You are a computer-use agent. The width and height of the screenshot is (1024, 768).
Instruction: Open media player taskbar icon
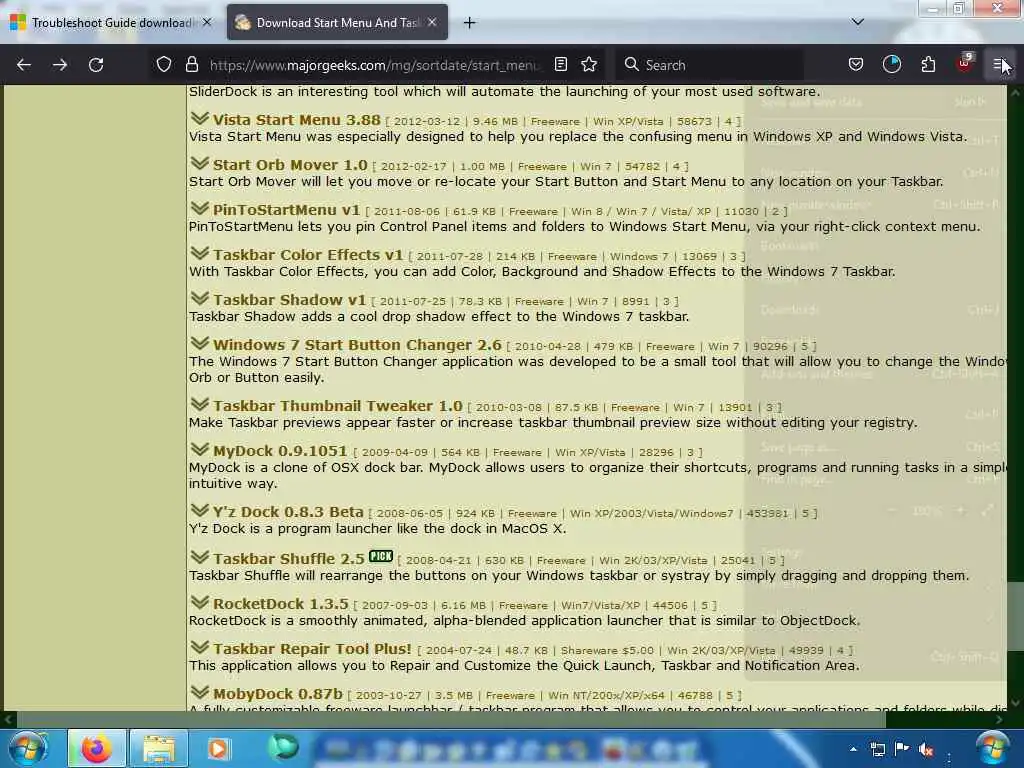pyautogui.click(x=218, y=748)
